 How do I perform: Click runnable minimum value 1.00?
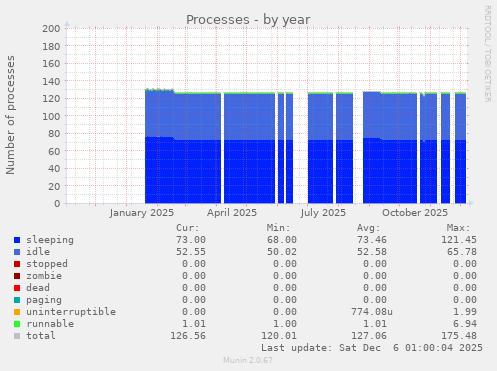(x=285, y=324)
